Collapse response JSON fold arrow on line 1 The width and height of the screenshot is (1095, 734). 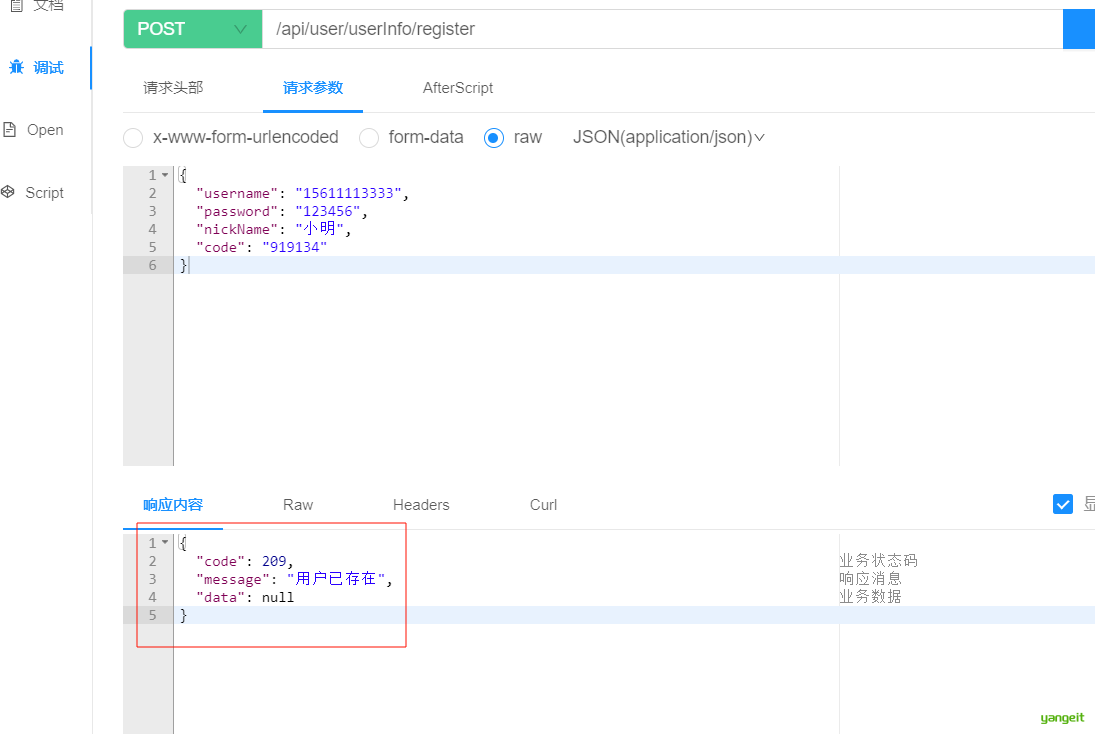coord(165,543)
